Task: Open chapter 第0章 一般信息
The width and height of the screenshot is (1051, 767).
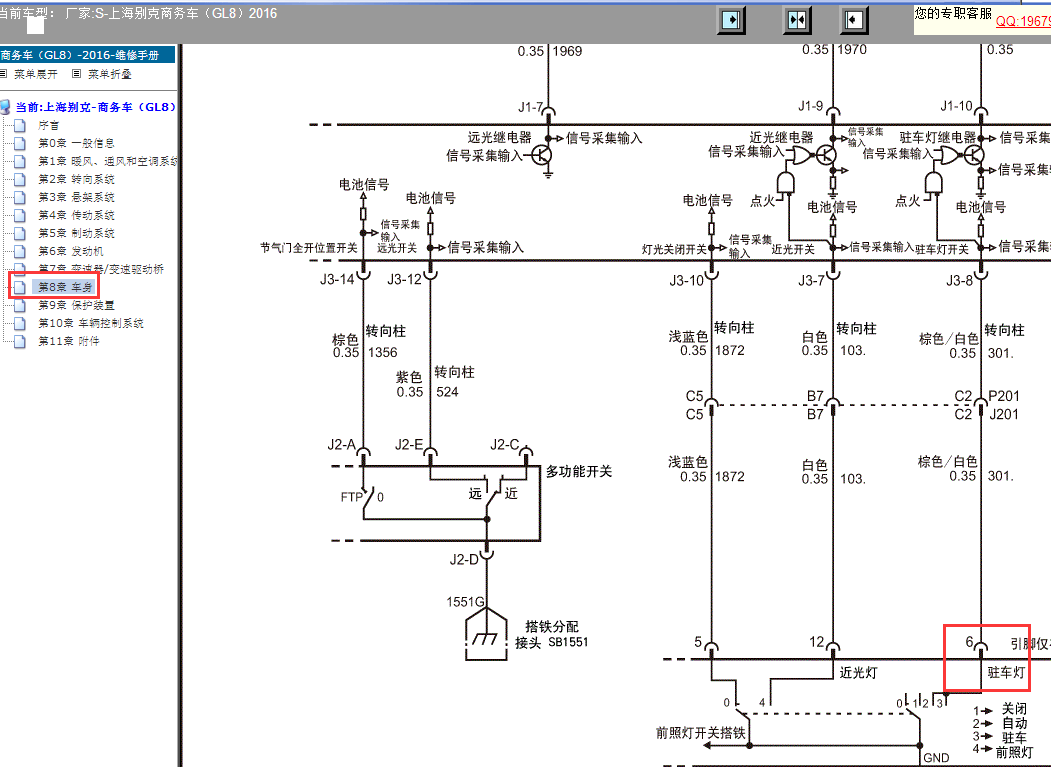Action: click(76, 143)
